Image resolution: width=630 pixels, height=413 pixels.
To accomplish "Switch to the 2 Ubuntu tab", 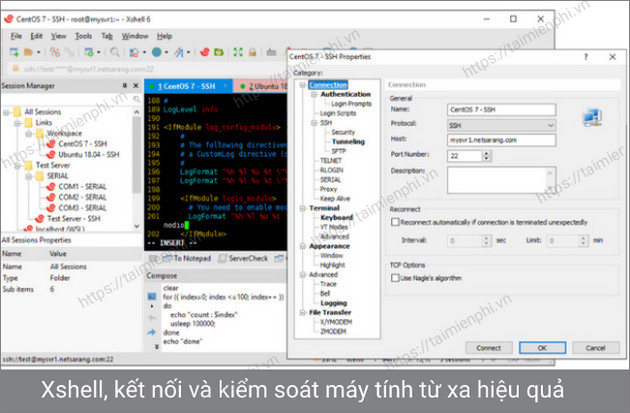I will click(x=262, y=86).
